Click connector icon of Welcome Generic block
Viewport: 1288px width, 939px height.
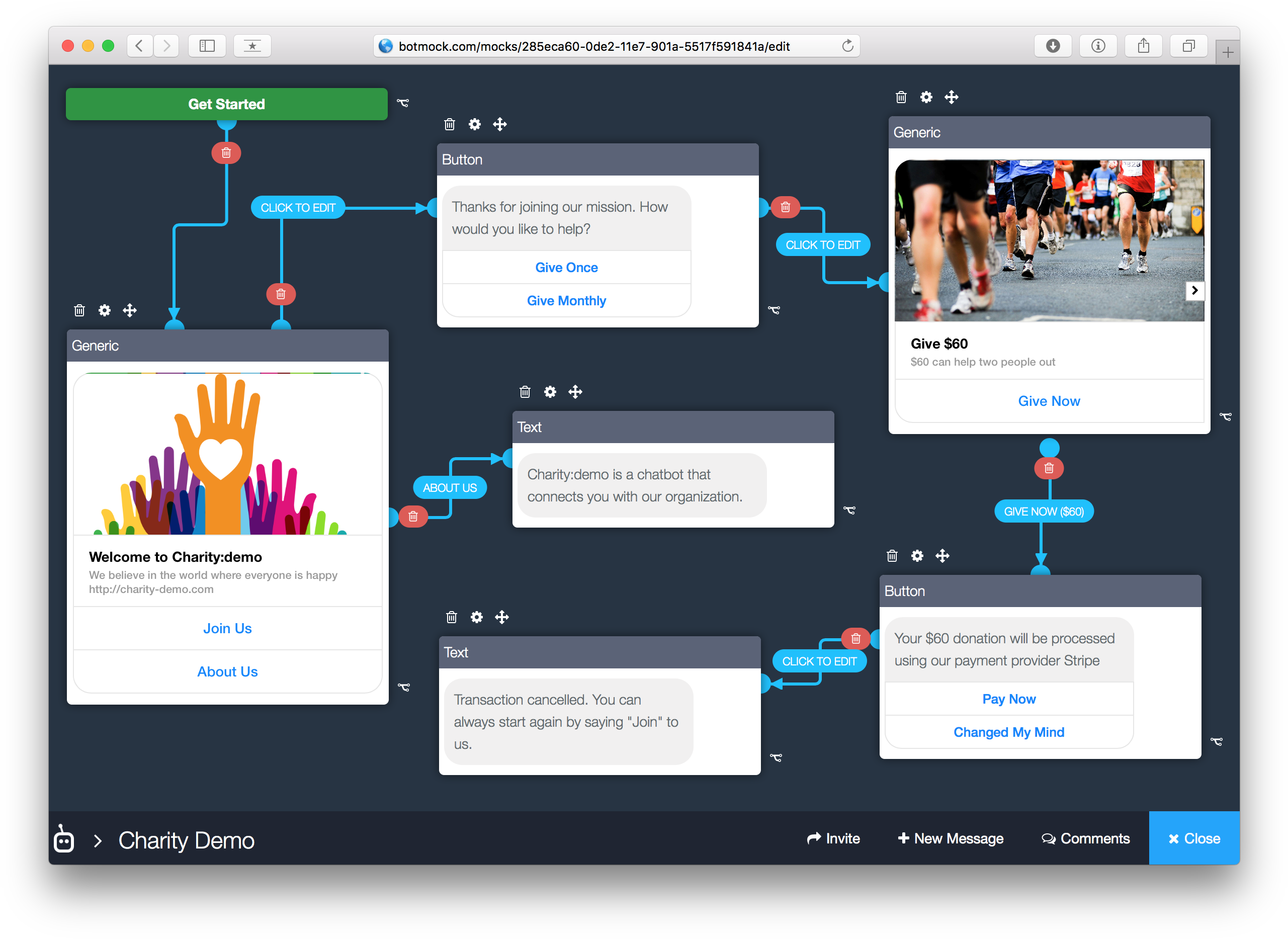[404, 687]
